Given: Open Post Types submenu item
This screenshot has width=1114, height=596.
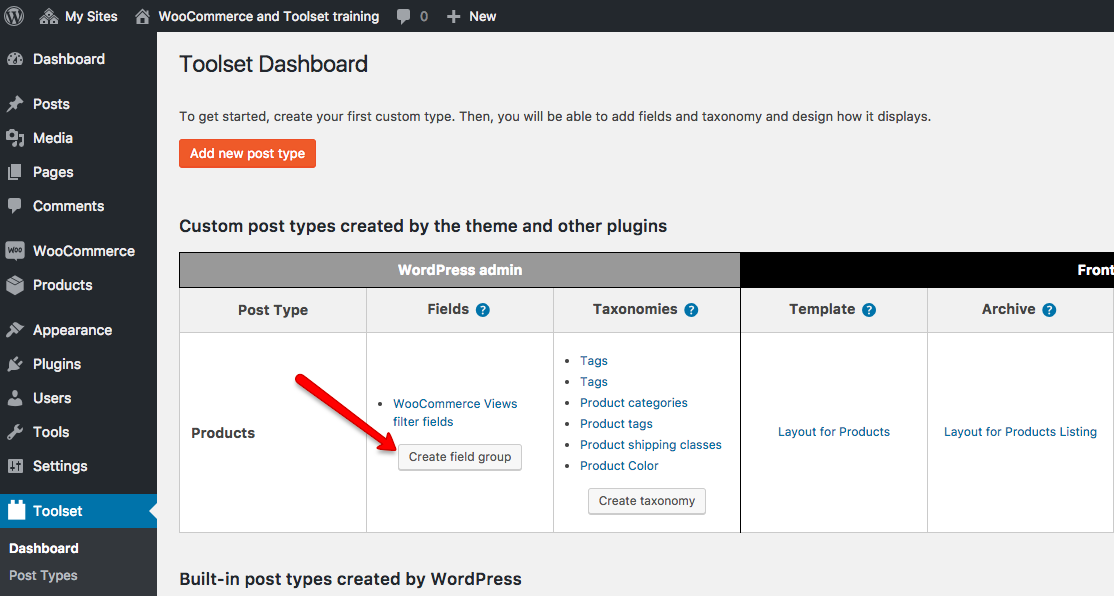Looking at the screenshot, I should click(x=43, y=575).
